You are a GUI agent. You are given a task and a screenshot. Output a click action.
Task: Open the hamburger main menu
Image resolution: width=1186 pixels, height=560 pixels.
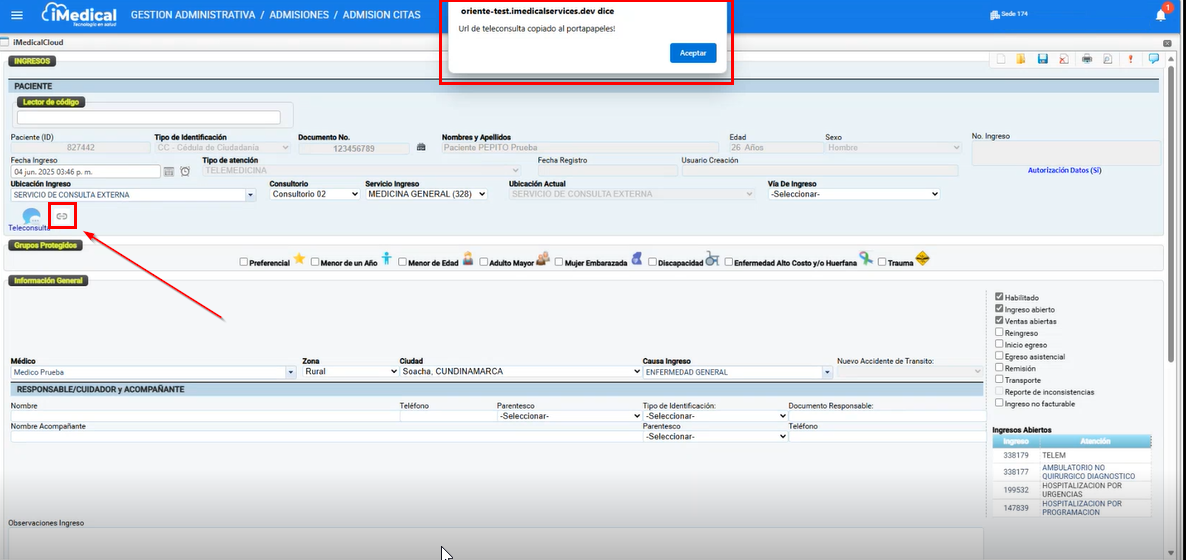[x=16, y=15]
